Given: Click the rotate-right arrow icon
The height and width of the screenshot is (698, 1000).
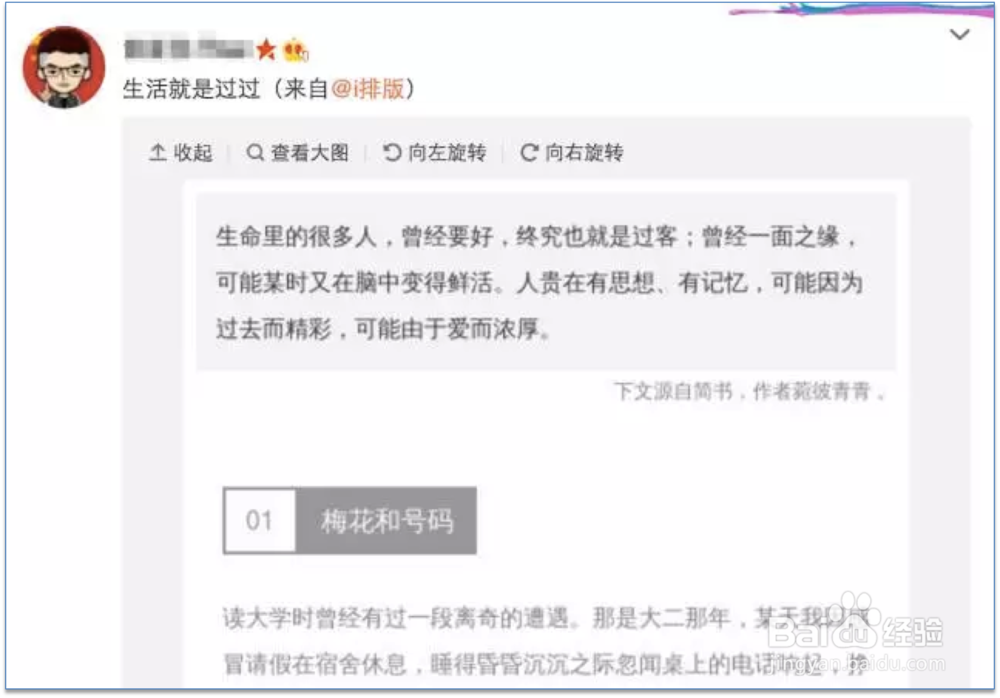Looking at the screenshot, I should 529,152.
